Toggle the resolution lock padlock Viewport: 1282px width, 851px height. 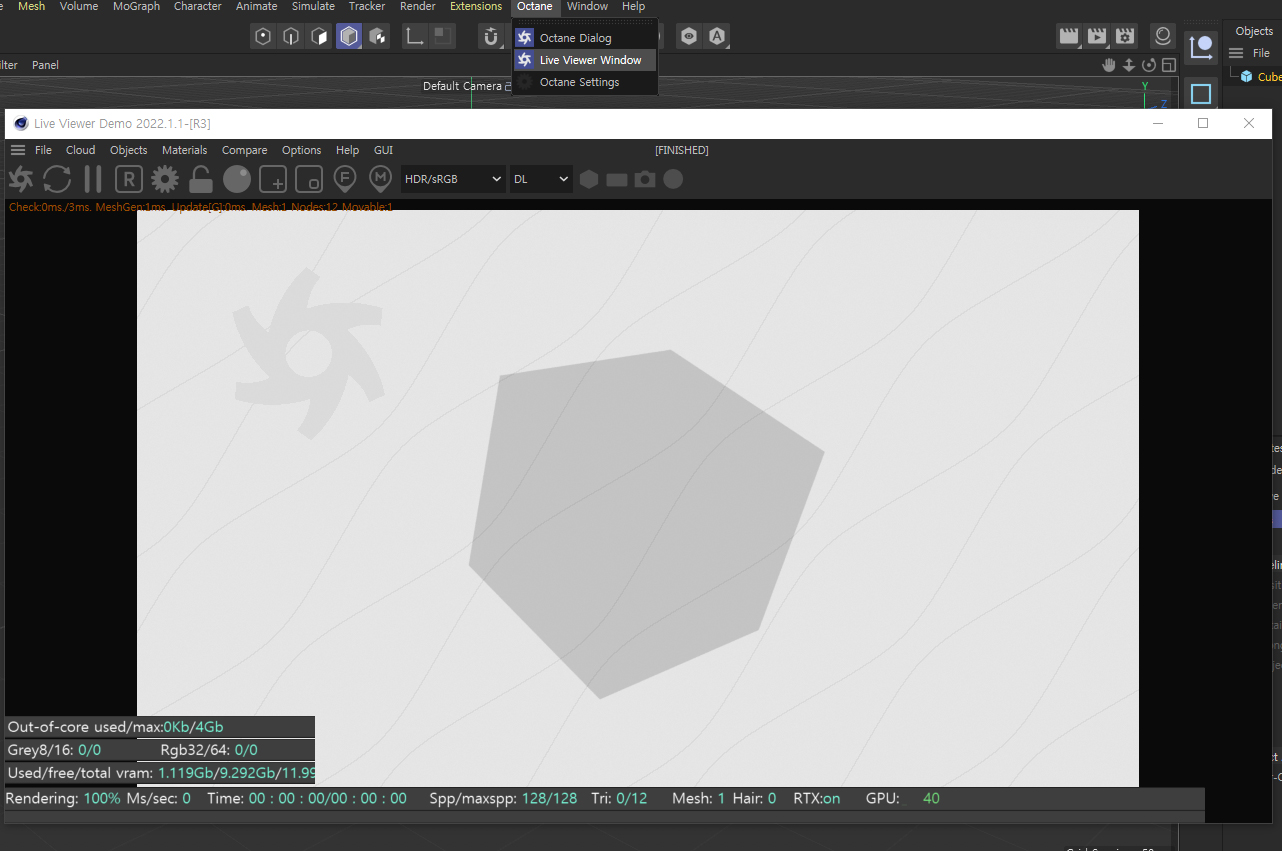(201, 179)
